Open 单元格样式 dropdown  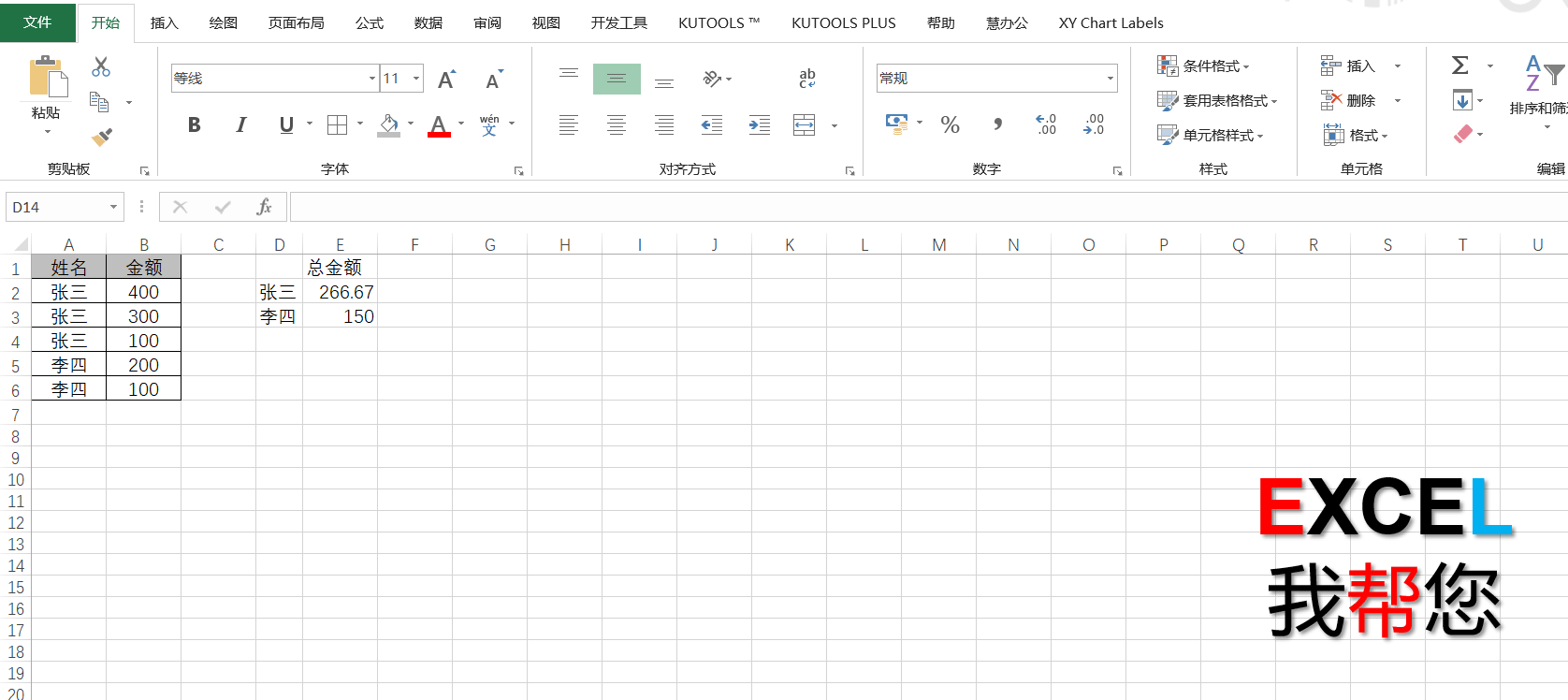pyautogui.click(x=1211, y=135)
